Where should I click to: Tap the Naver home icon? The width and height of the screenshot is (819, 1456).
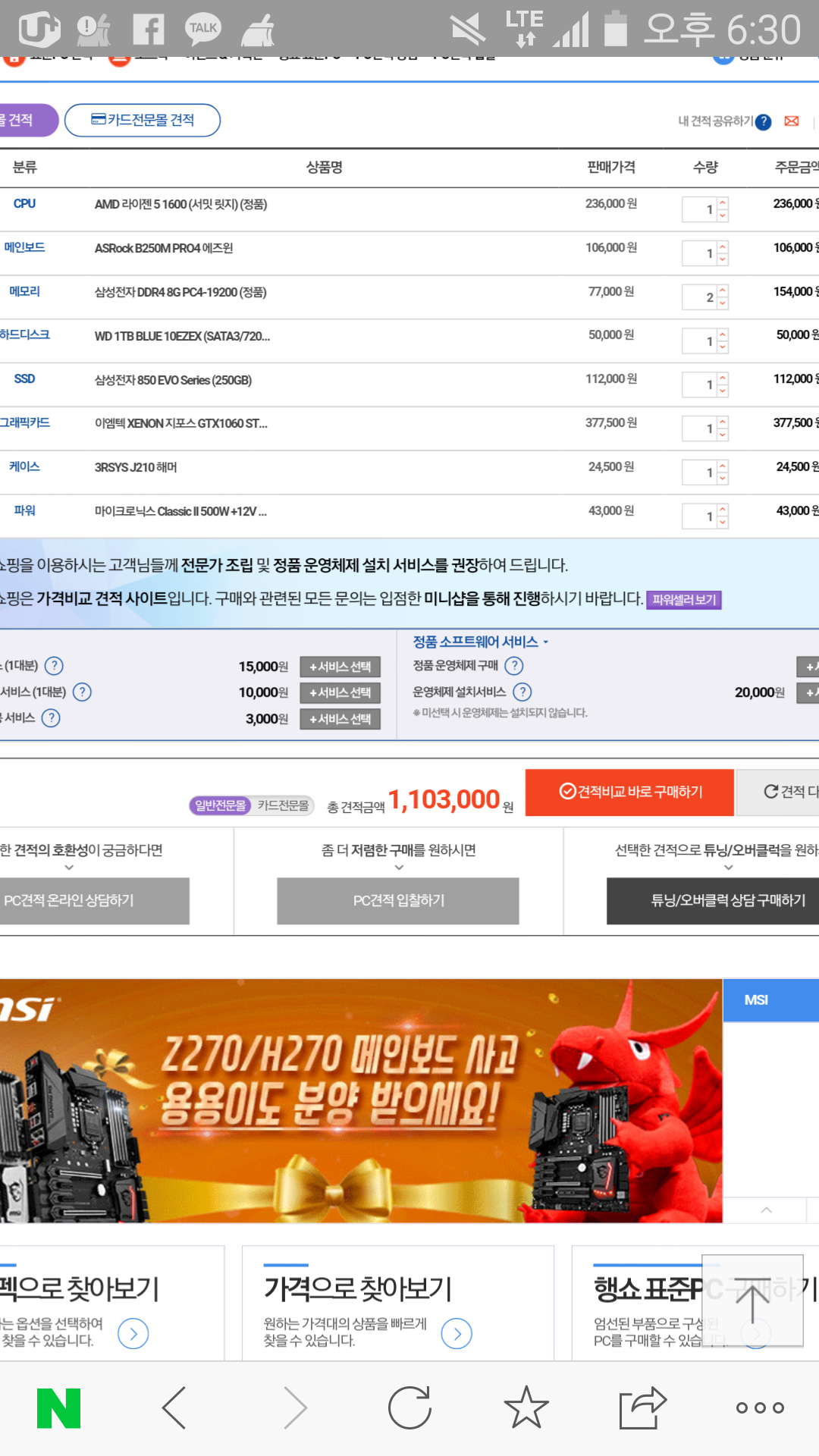click(x=59, y=1408)
